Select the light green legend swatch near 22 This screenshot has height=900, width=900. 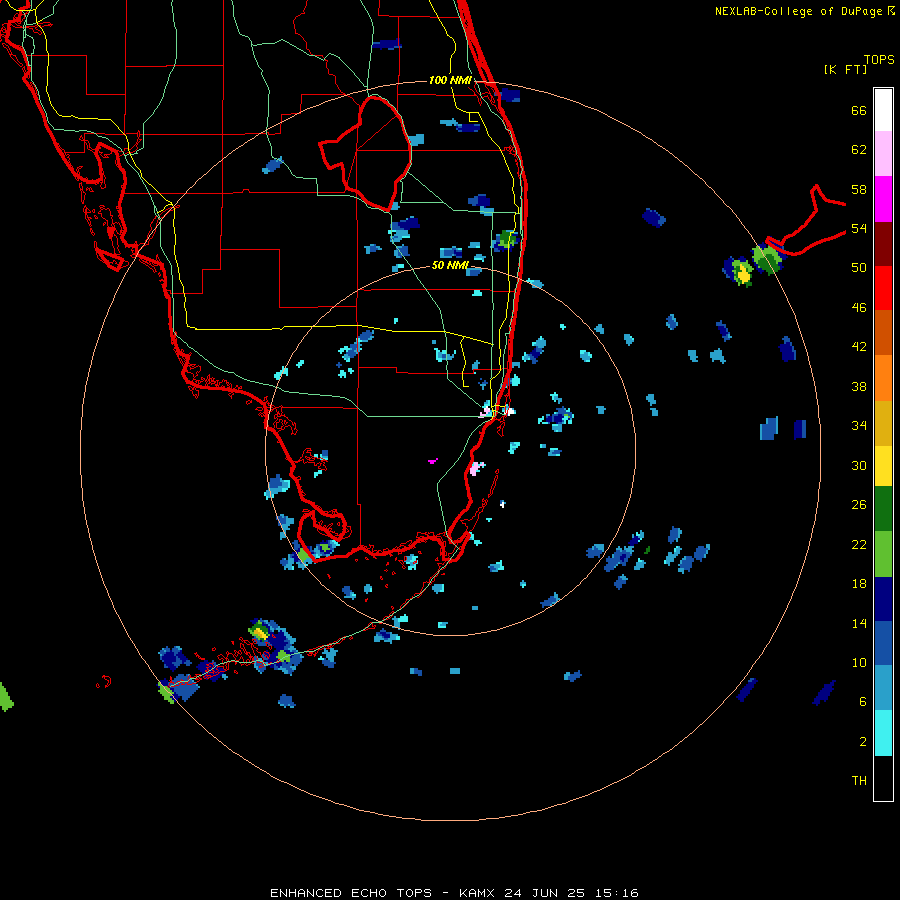883,554
